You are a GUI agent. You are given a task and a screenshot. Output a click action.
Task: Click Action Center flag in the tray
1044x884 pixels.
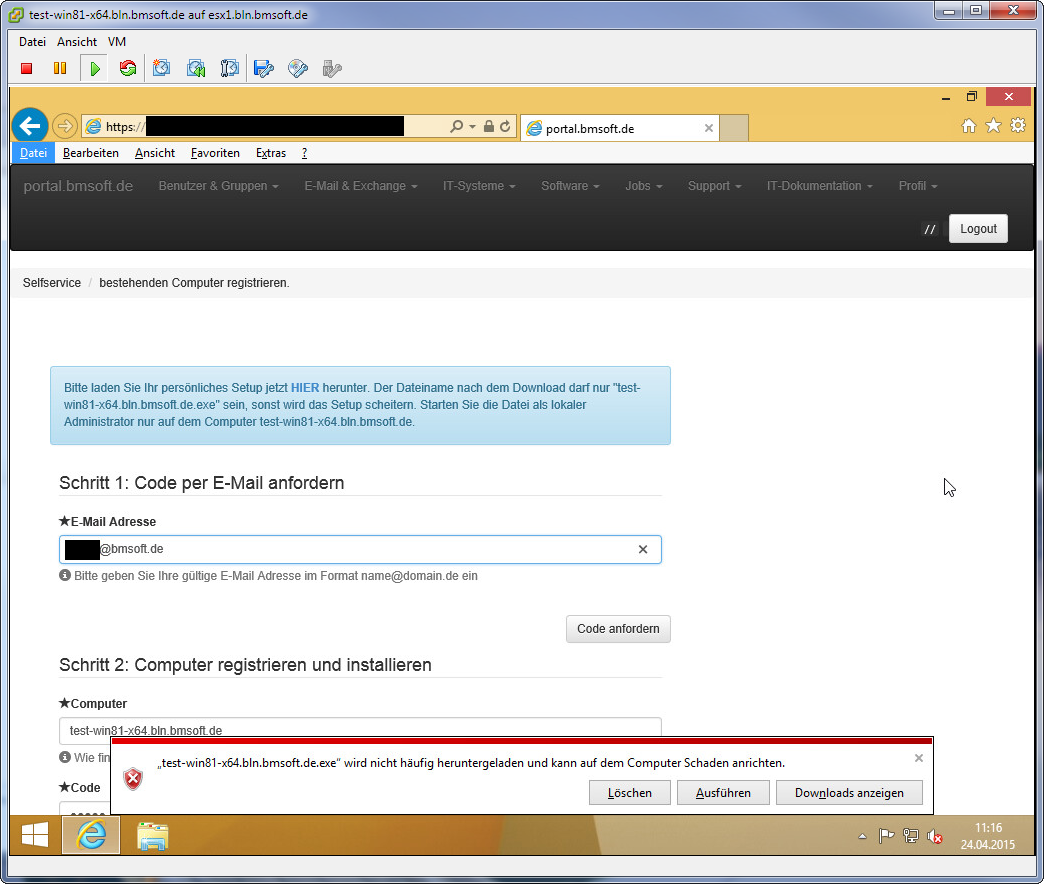(x=886, y=836)
